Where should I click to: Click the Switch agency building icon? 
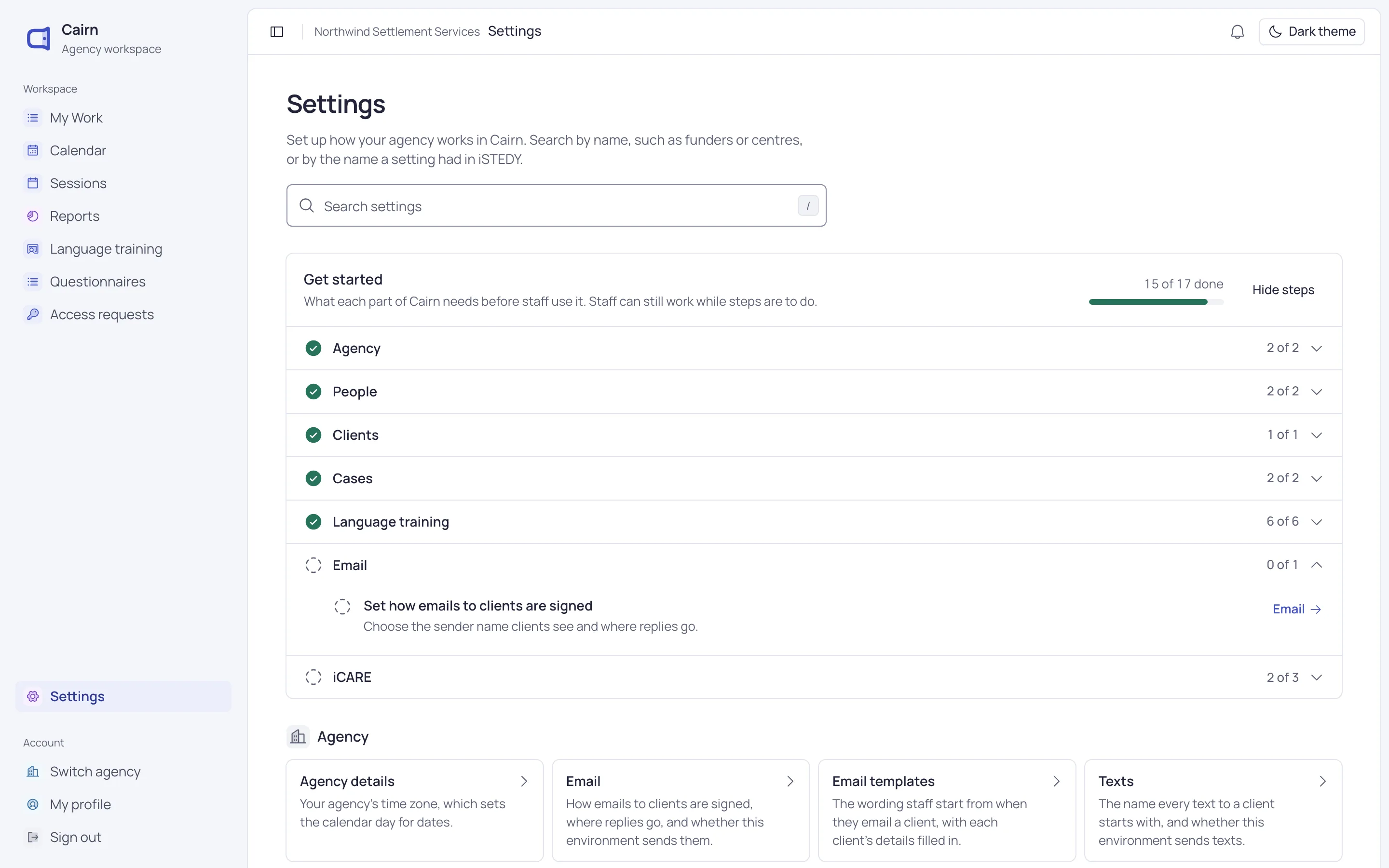click(x=33, y=772)
